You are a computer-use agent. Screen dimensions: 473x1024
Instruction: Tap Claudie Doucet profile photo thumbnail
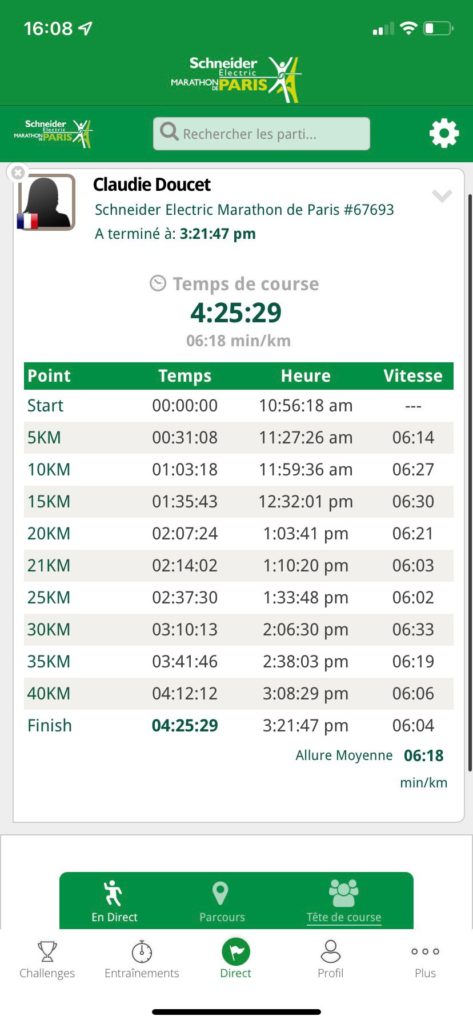(46, 202)
